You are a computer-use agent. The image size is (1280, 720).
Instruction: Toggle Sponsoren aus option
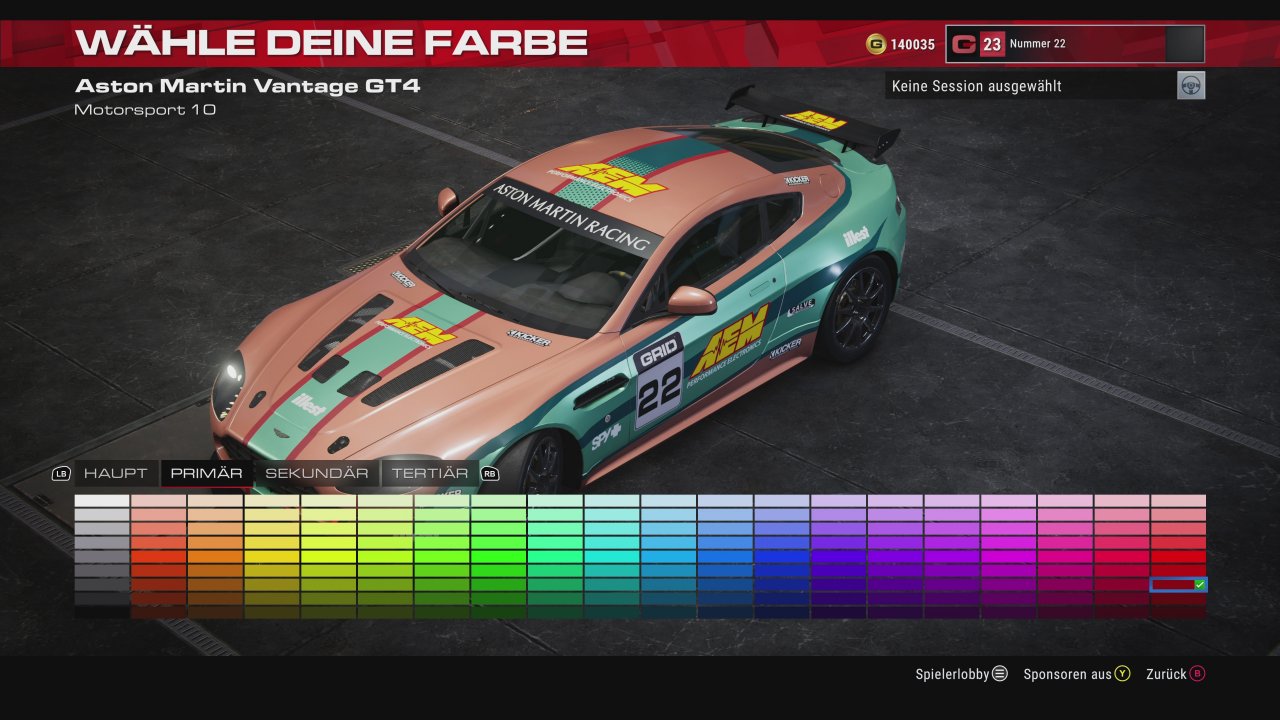[1067, 674]
